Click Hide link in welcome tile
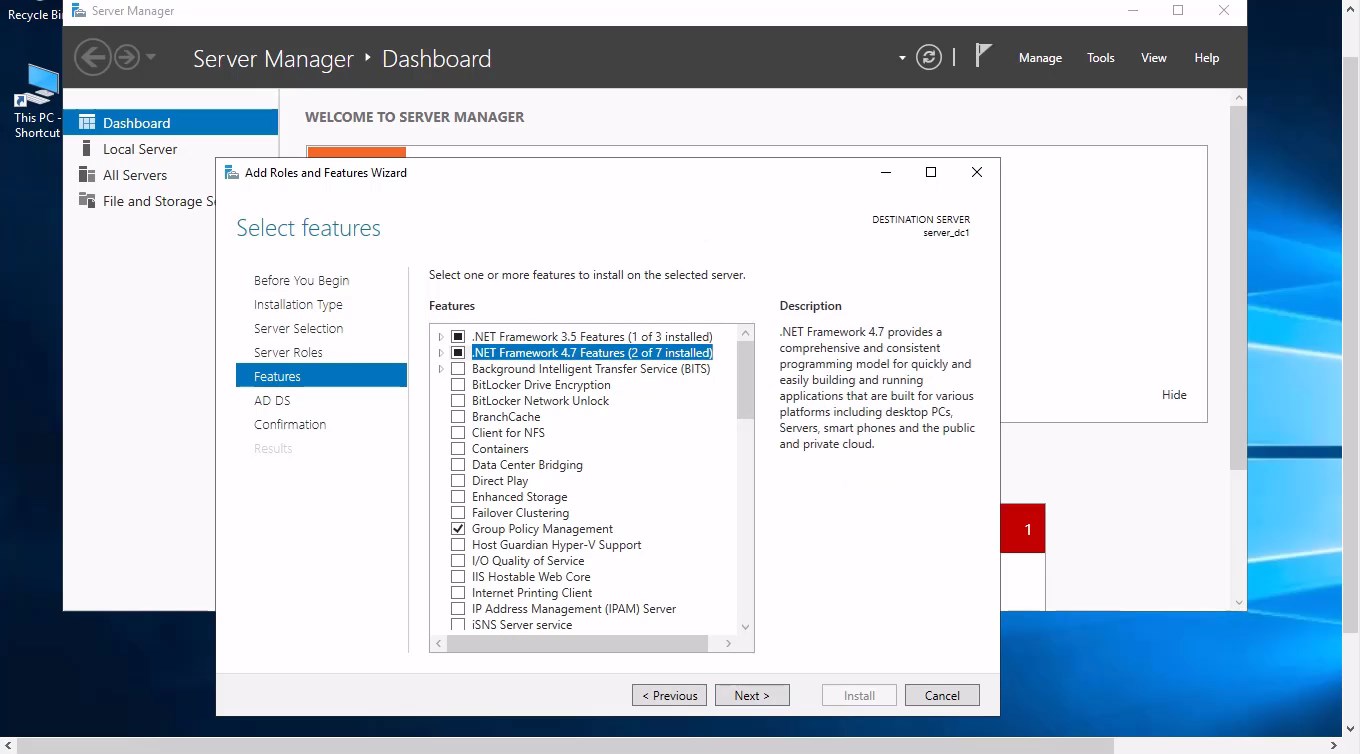Screen dimensions: 1360x754 [1174, 395]
